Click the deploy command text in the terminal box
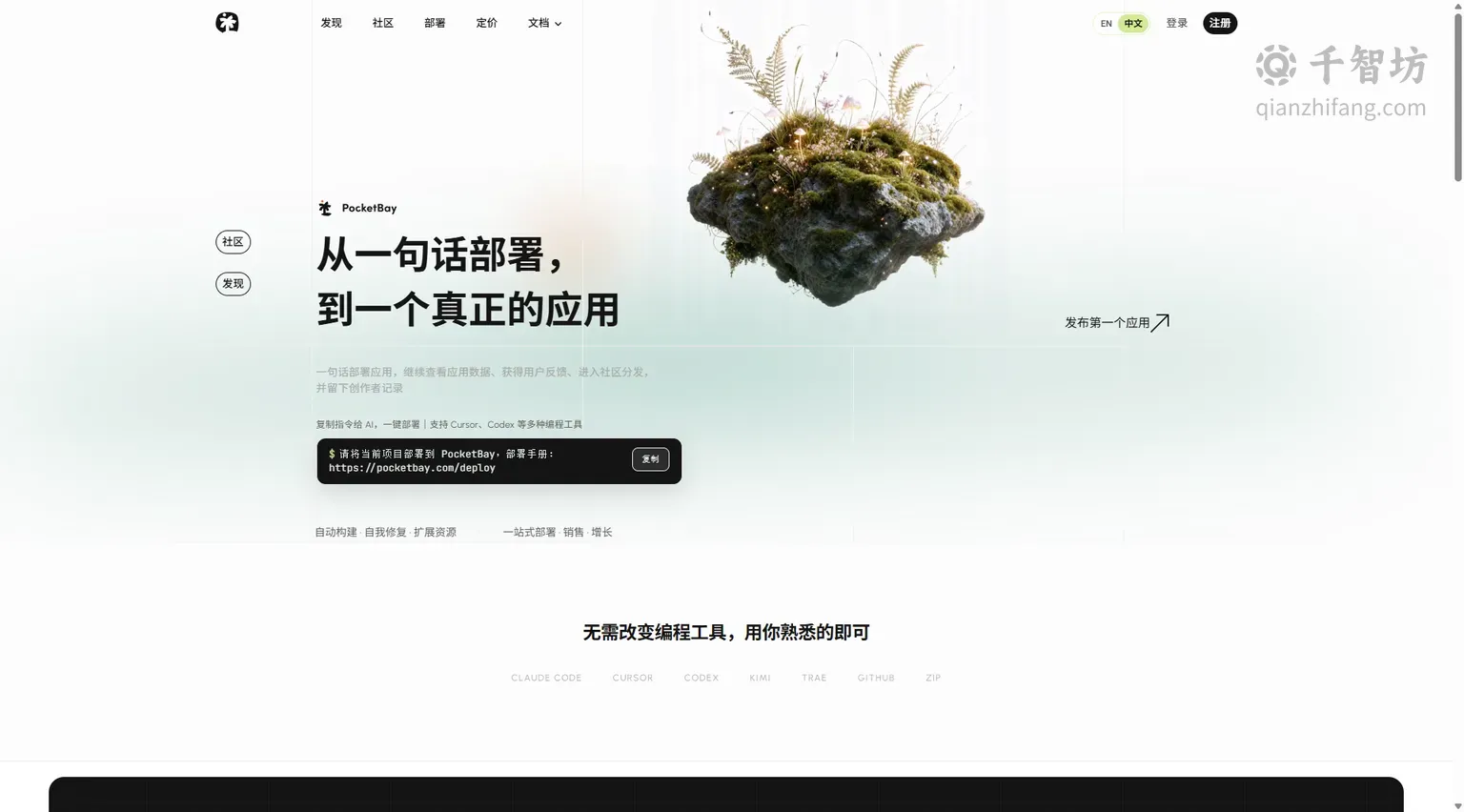The height and width of the screenshot is (812, 1464). pos(441,461)
